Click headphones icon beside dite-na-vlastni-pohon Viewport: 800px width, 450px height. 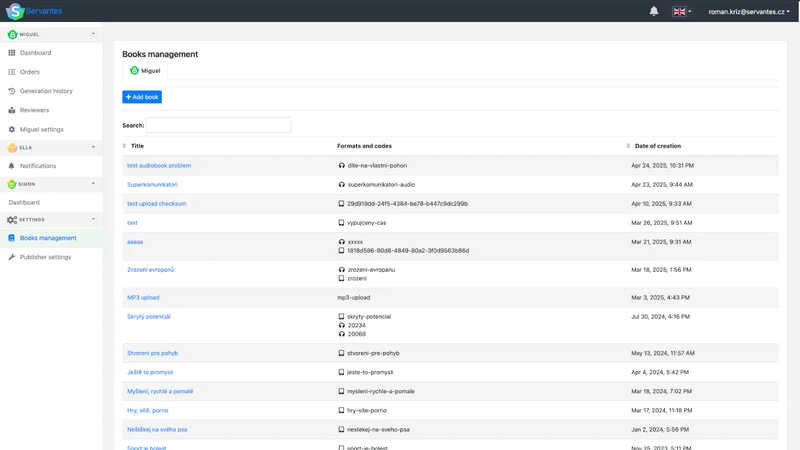tap(341, 165)
